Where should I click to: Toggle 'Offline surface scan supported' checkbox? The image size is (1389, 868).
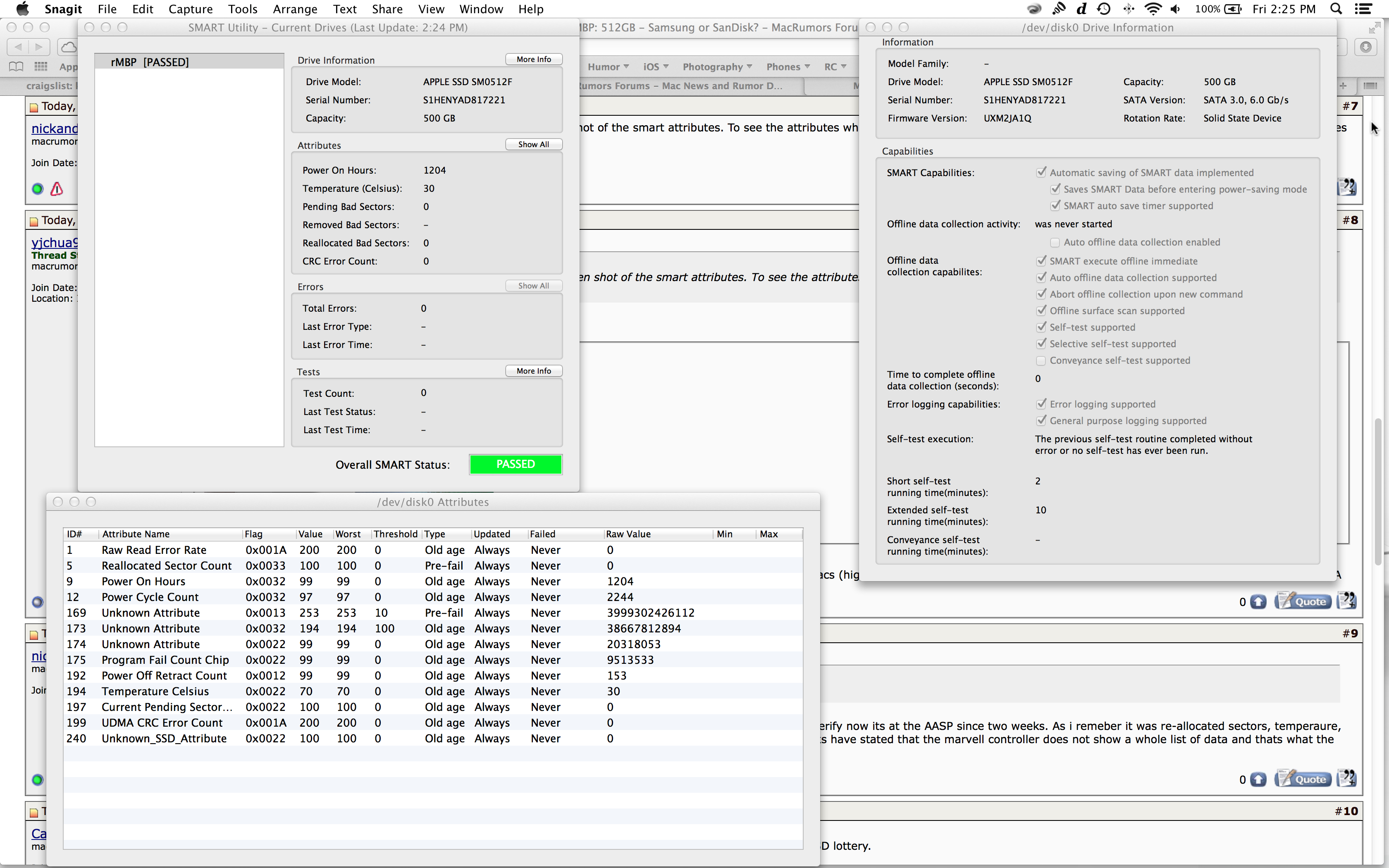1041,310
